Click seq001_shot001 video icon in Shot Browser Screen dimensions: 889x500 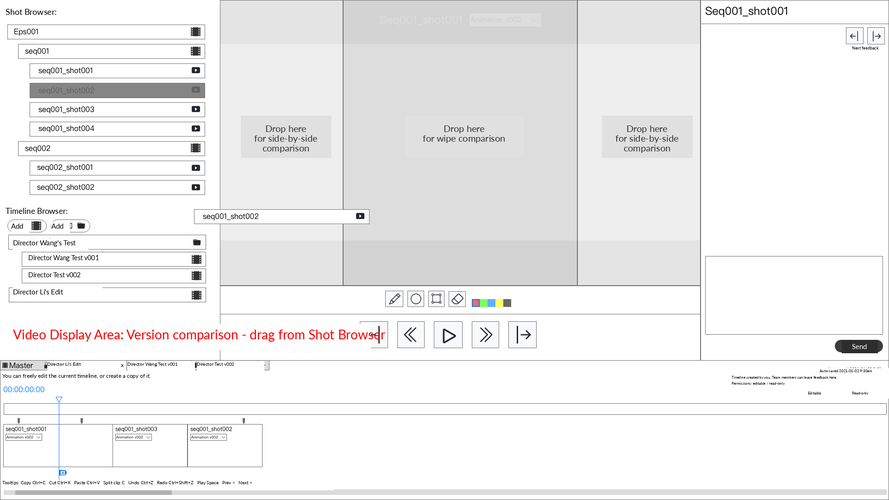tap(196, 70)
